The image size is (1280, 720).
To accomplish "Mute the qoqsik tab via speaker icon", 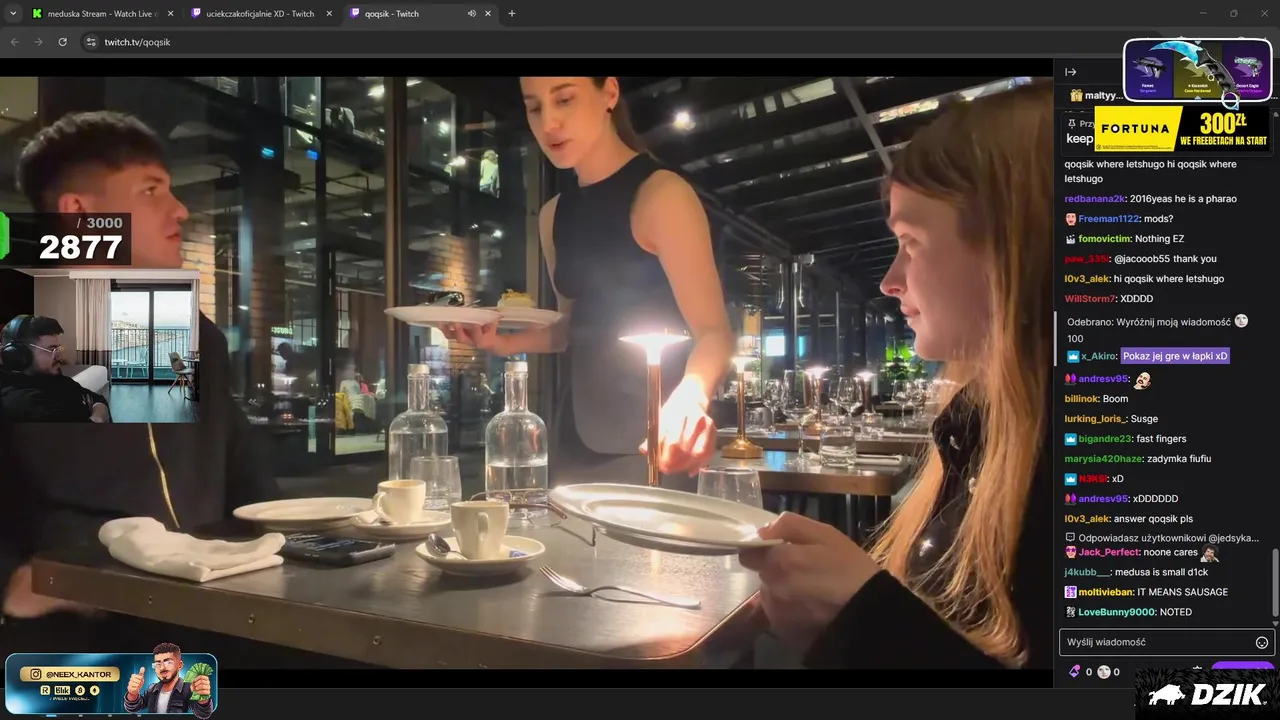I will (471, 14).
